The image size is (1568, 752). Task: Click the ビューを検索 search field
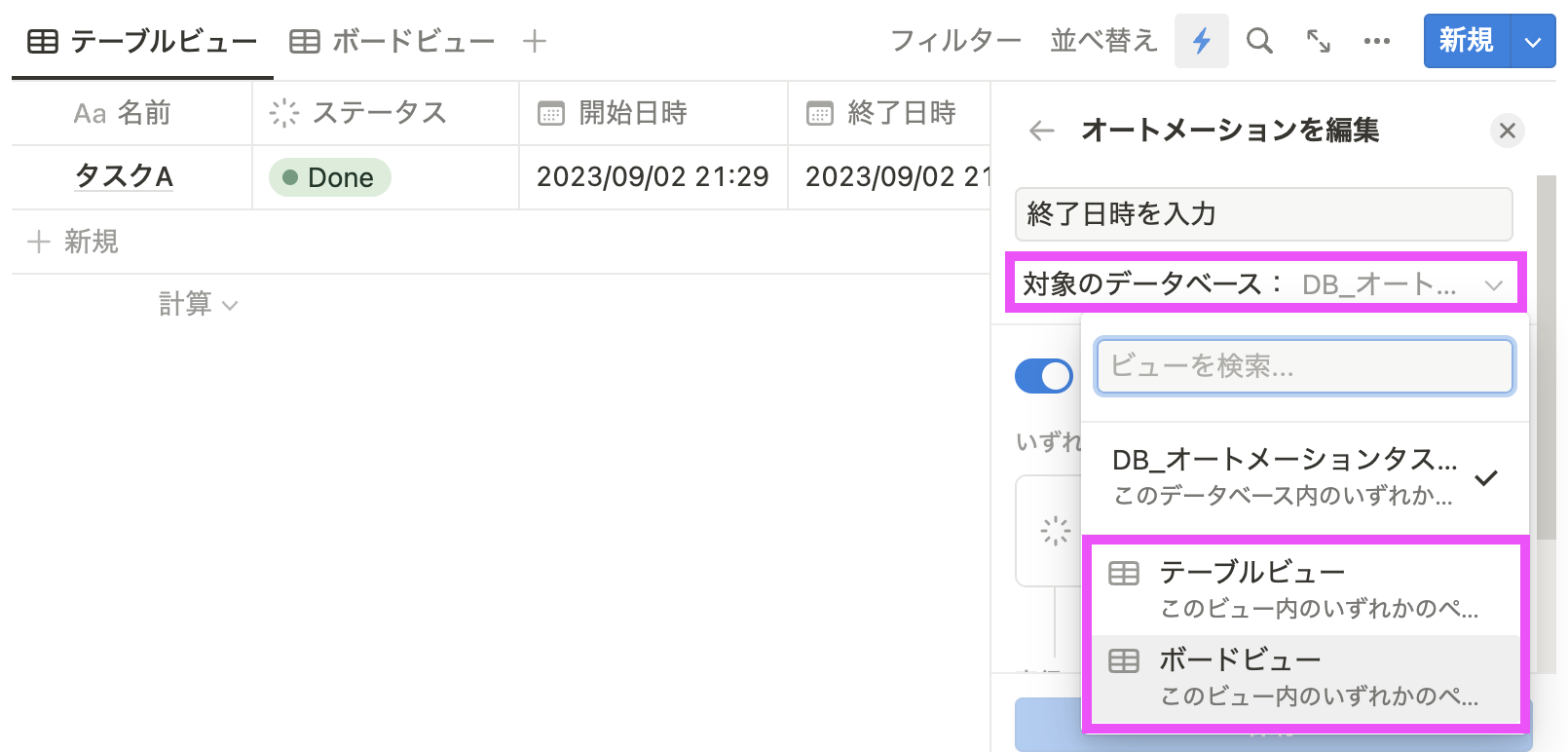(x=1304, y=366)
